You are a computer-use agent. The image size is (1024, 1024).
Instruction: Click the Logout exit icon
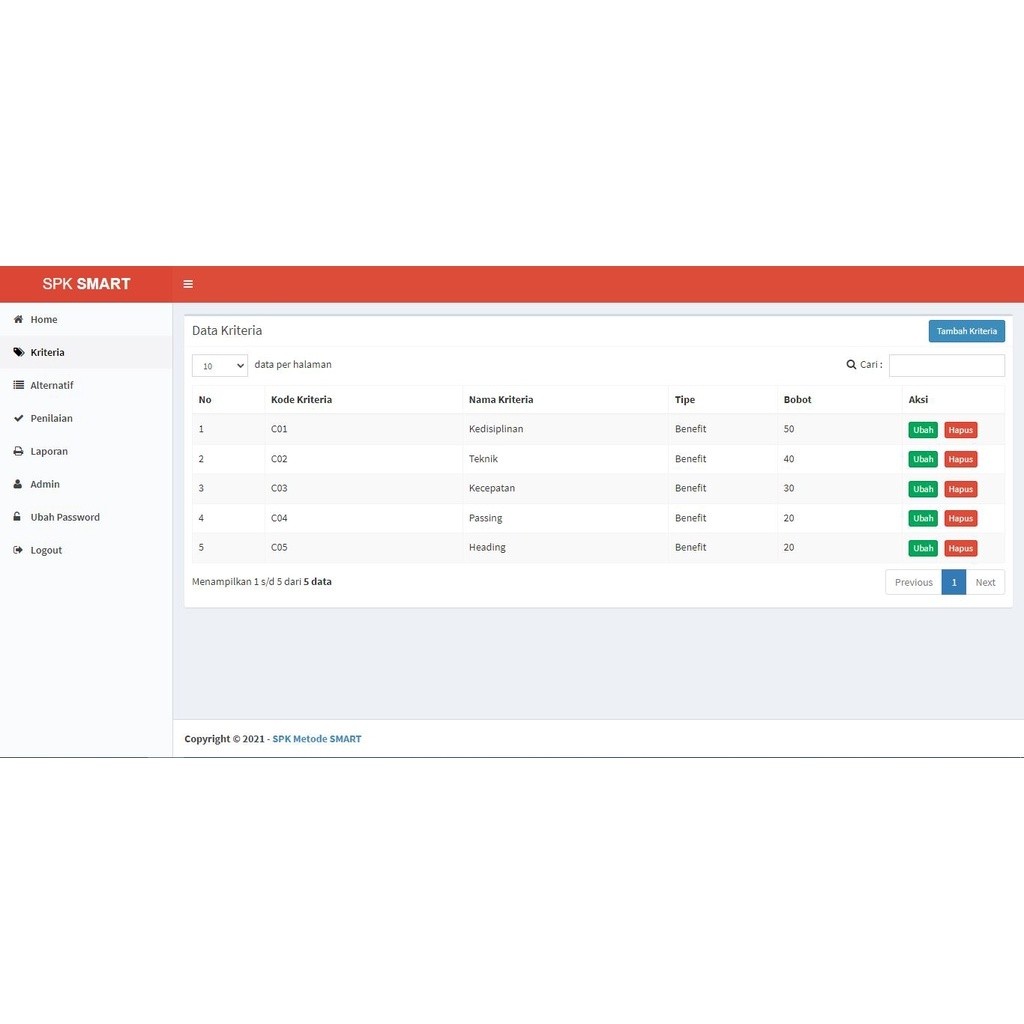[18, 551]
